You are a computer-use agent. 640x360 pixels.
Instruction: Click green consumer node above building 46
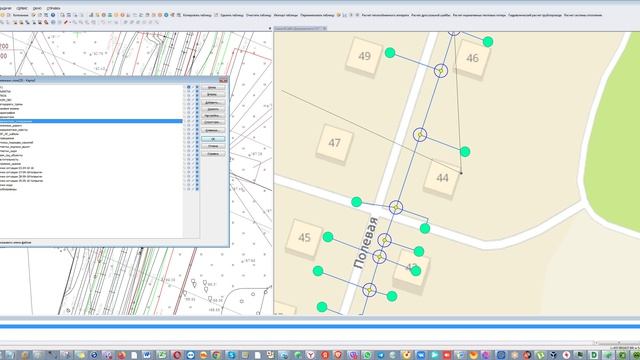(488, 42)
